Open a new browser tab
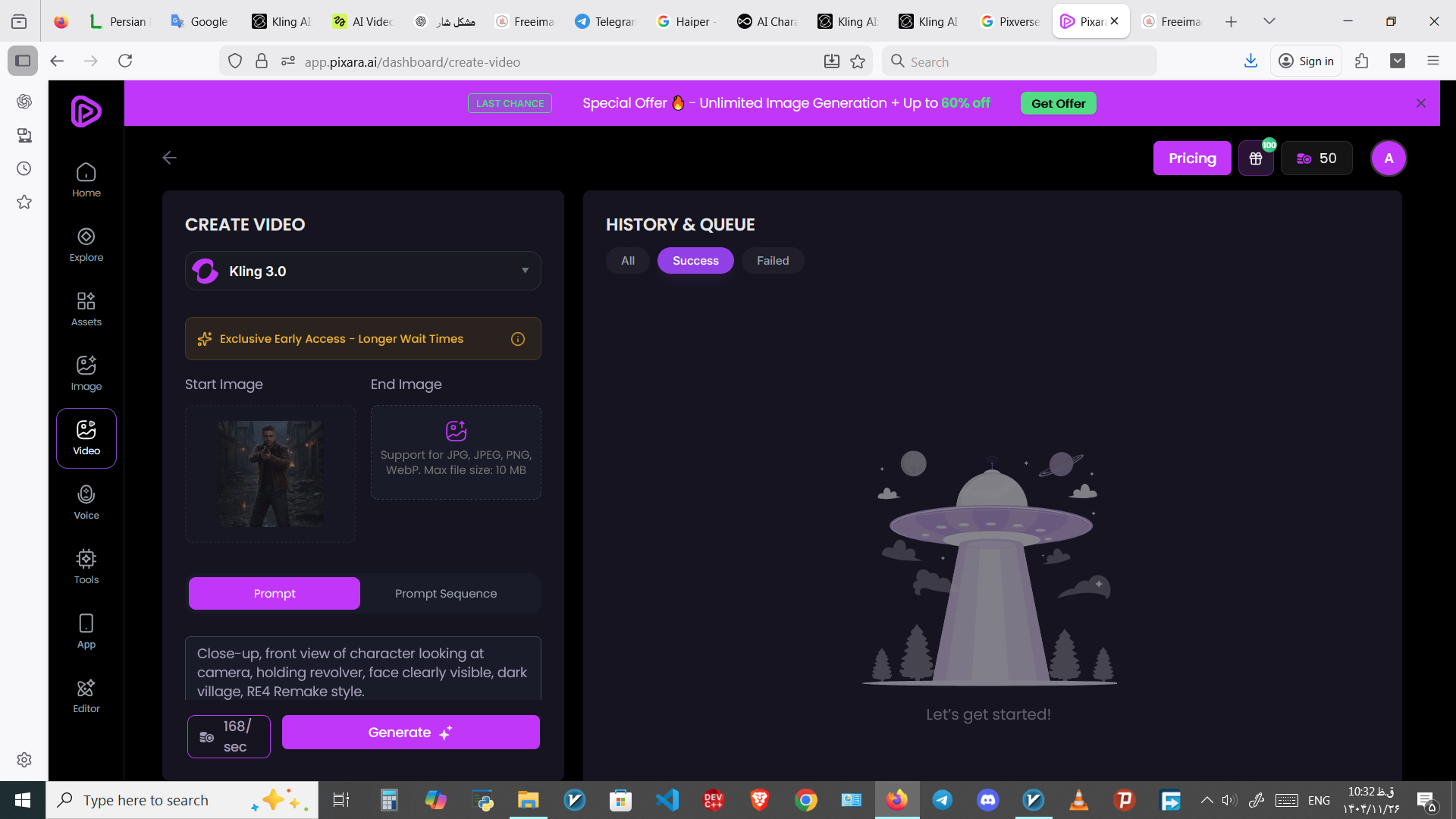The width and height of the screenshot is (1456, 819). [x=1231, y=22]
